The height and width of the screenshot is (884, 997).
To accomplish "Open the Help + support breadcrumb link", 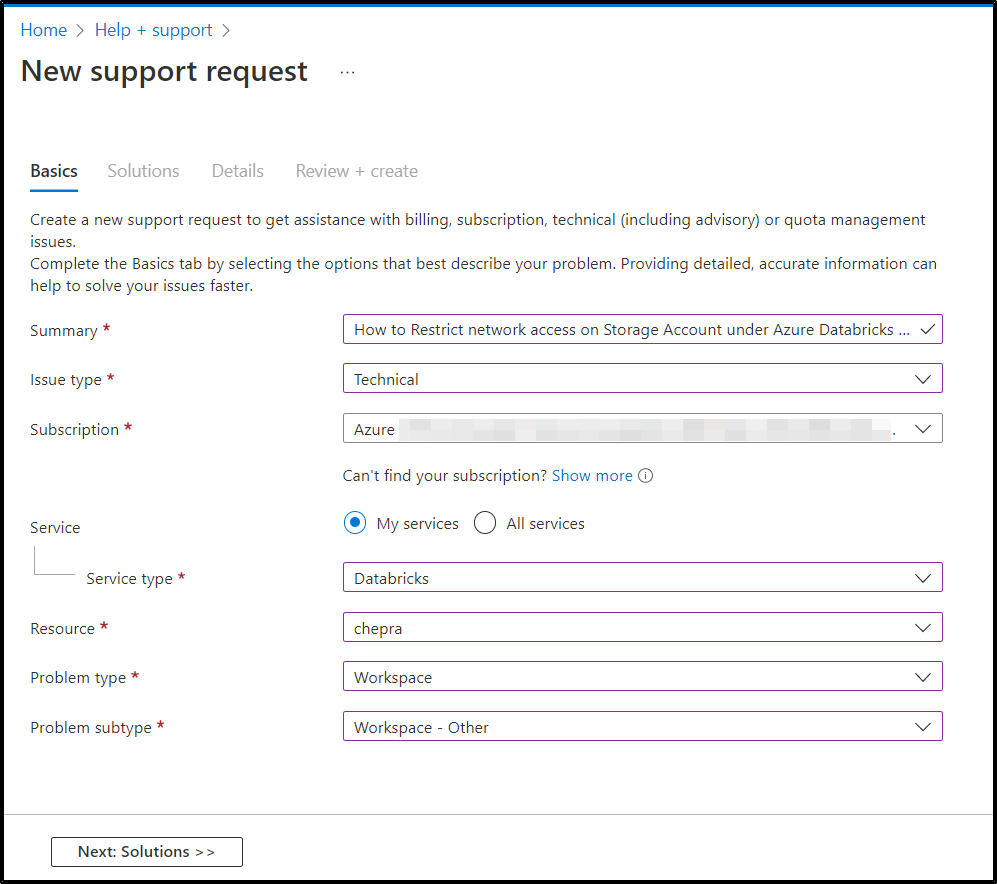I will (153, 30).
